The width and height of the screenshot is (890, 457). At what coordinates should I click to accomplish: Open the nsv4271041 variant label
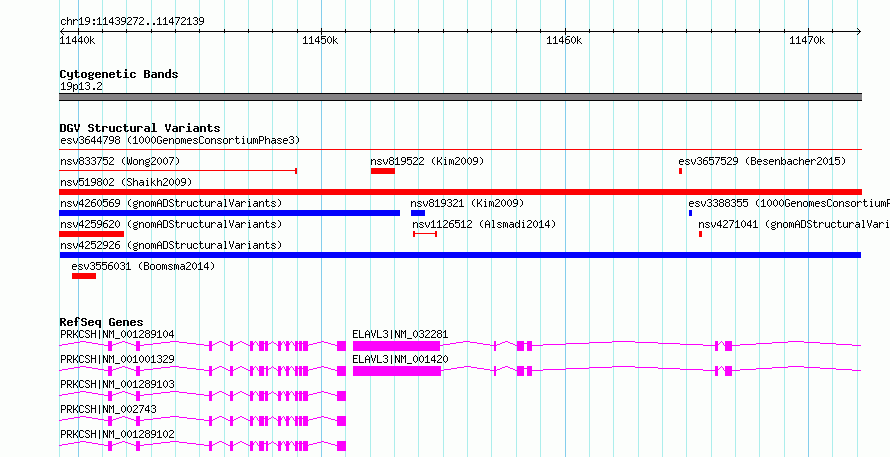[794, 224]
